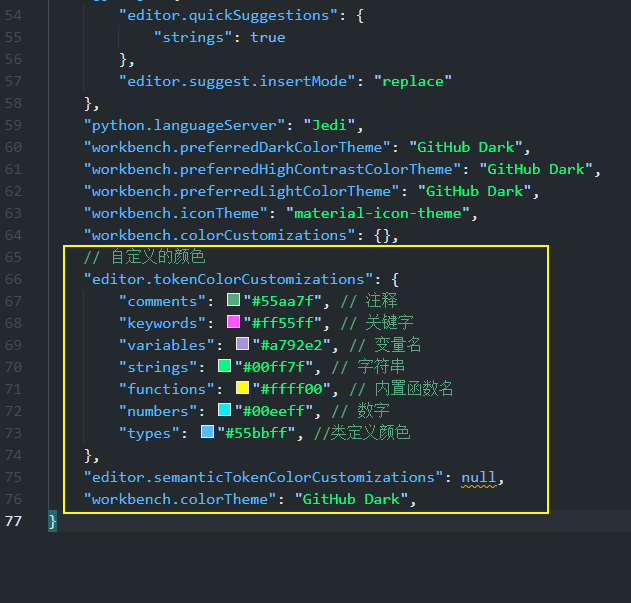Click the "editor.tokenColorCustomizations" key
The image size is (631, 603).
[x=228, y=279]
